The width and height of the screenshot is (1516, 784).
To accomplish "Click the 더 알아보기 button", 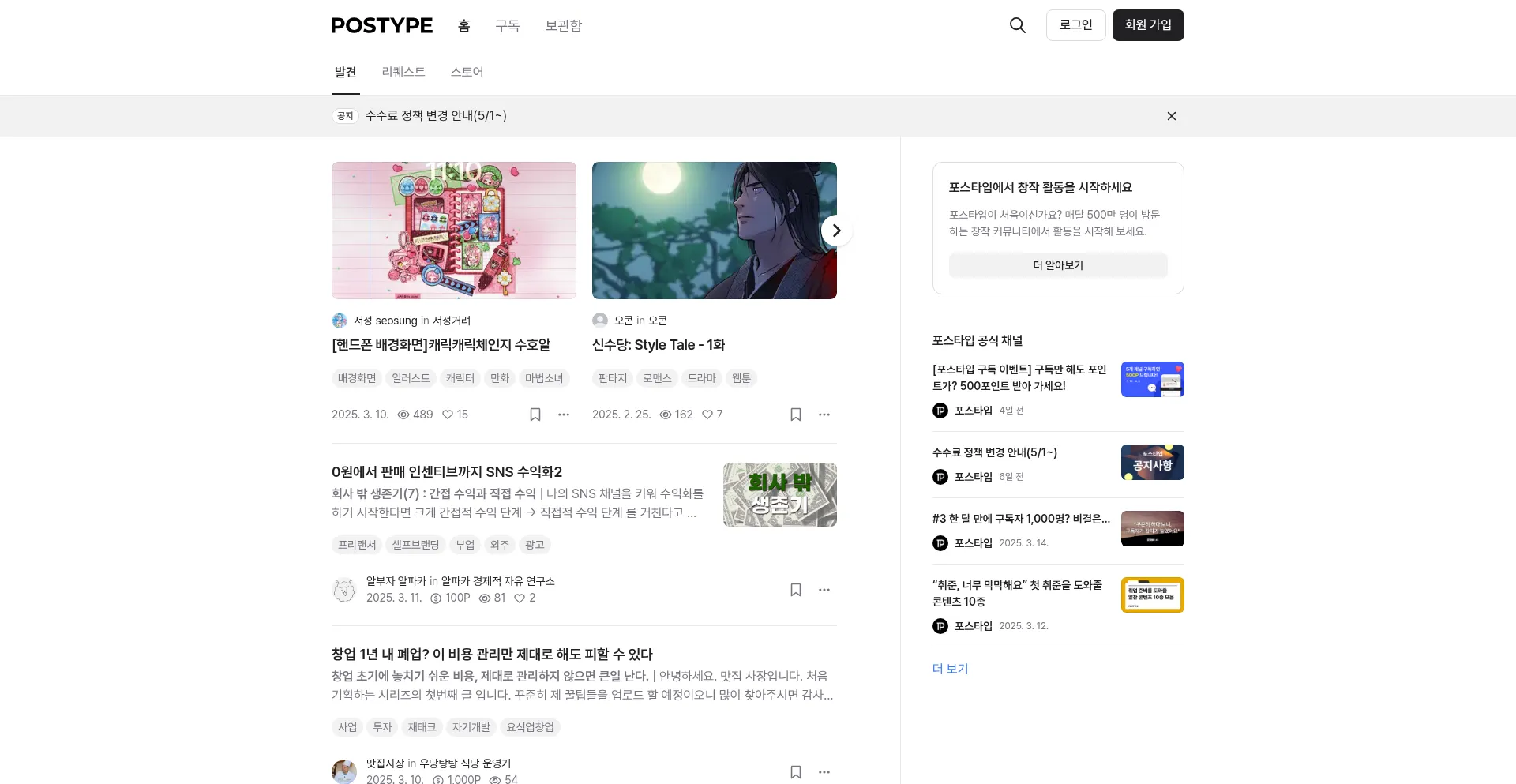I will (x=1058, y=265).
